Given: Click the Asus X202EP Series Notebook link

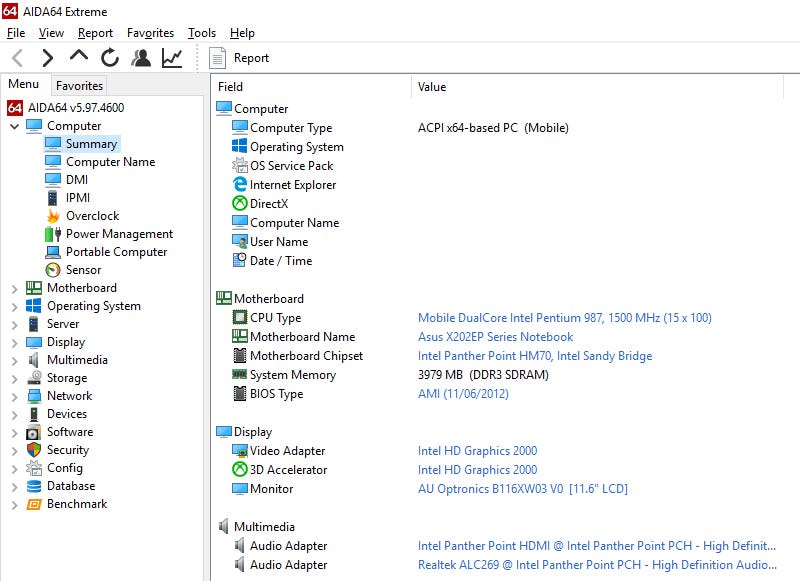Looking at the screenshot, I should coord(495,337).
